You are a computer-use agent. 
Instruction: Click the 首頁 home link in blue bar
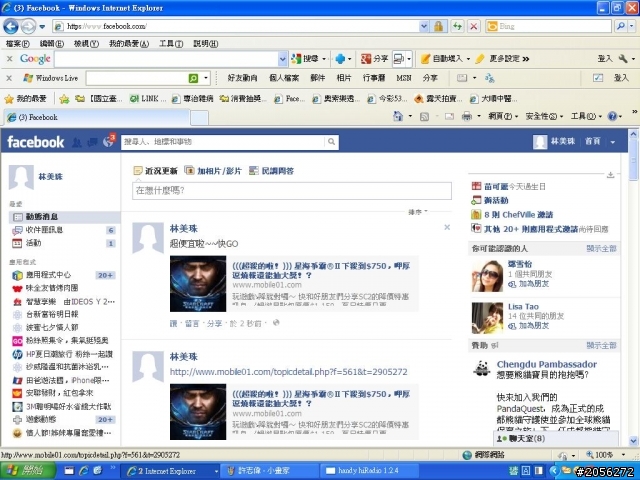593,142
